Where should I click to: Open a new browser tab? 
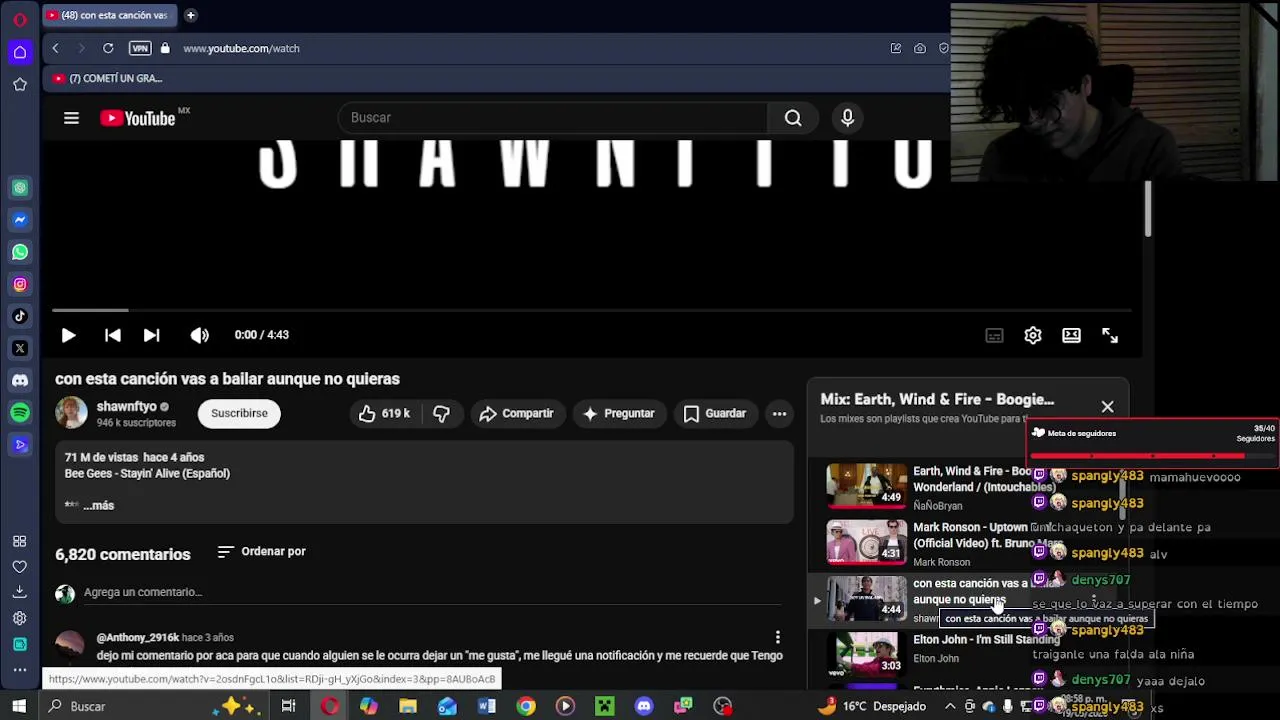[x=190, y=15]
